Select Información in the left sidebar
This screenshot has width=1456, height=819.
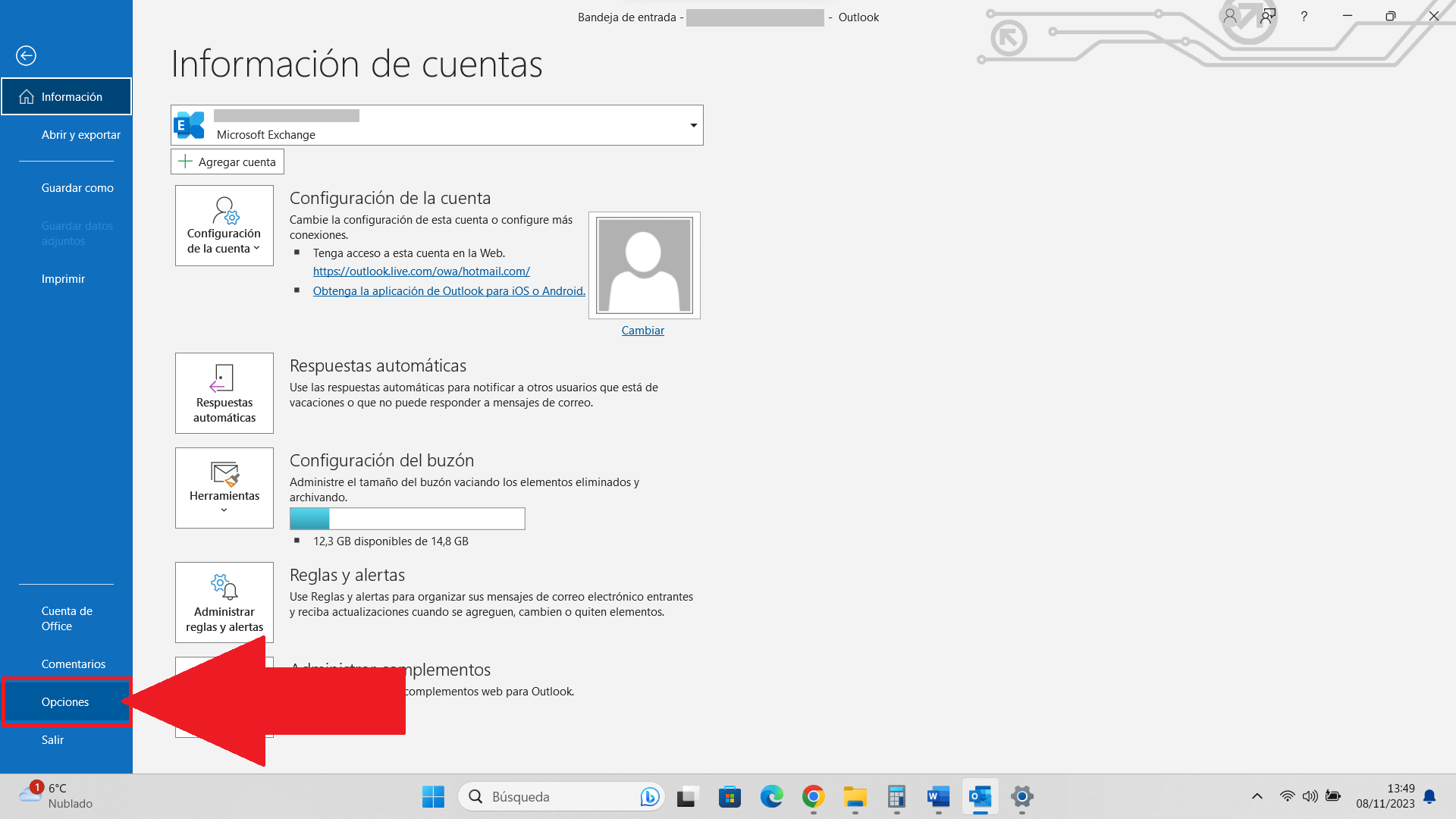65,96
